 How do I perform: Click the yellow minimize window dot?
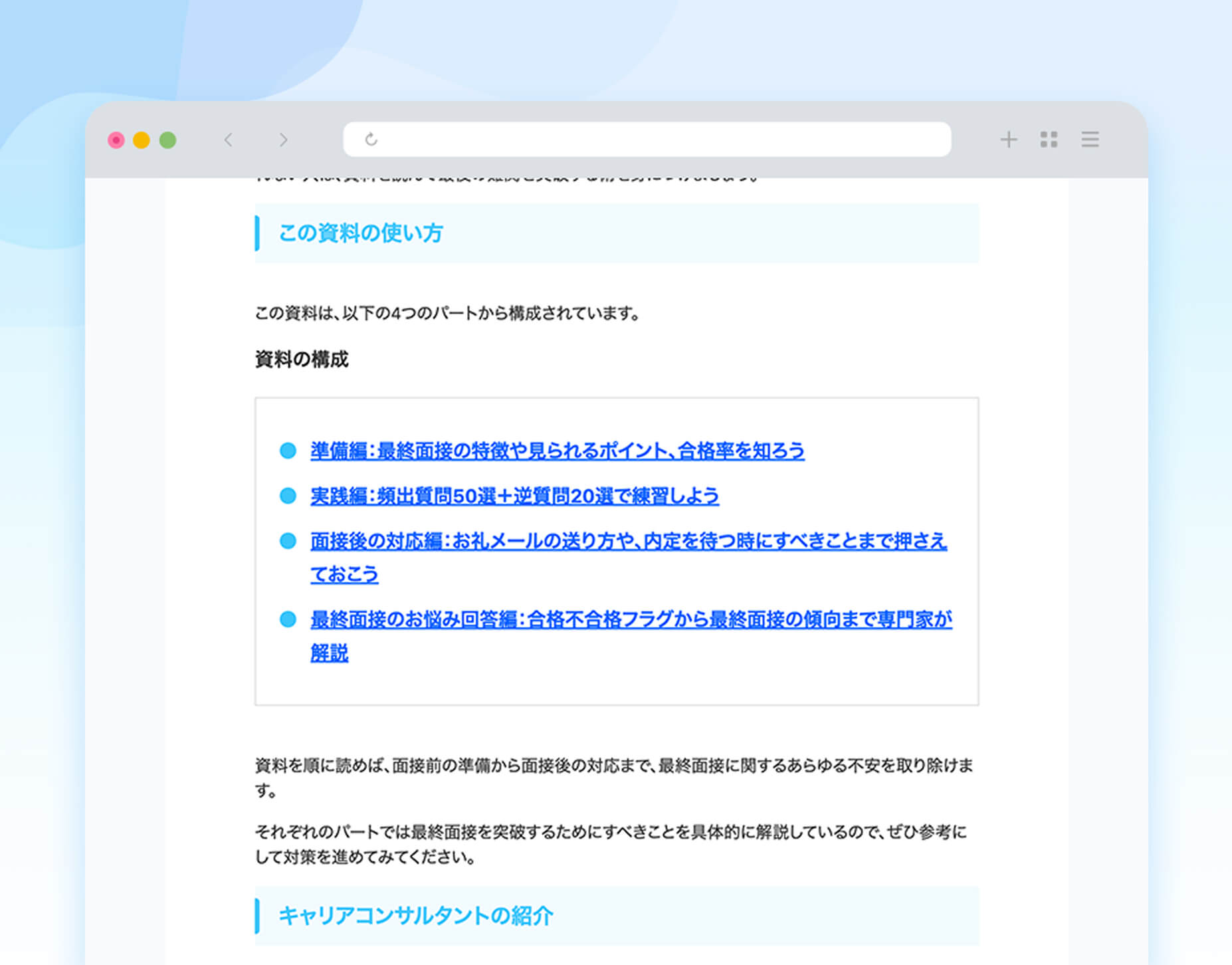point(142,140)
